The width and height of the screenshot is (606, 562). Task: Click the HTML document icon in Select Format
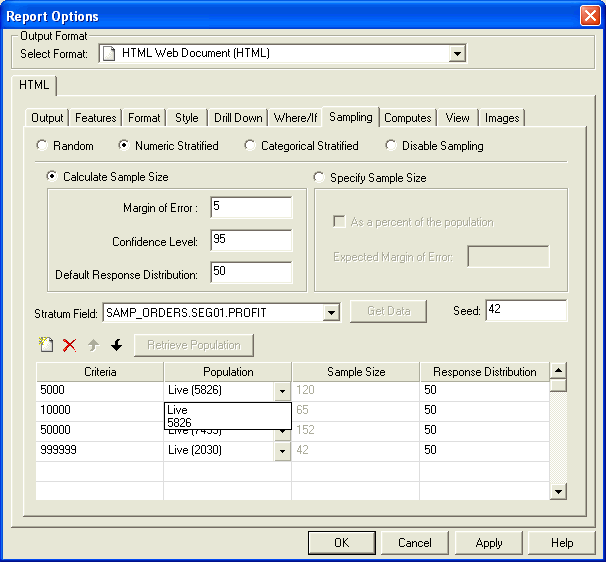pos(109,53)
